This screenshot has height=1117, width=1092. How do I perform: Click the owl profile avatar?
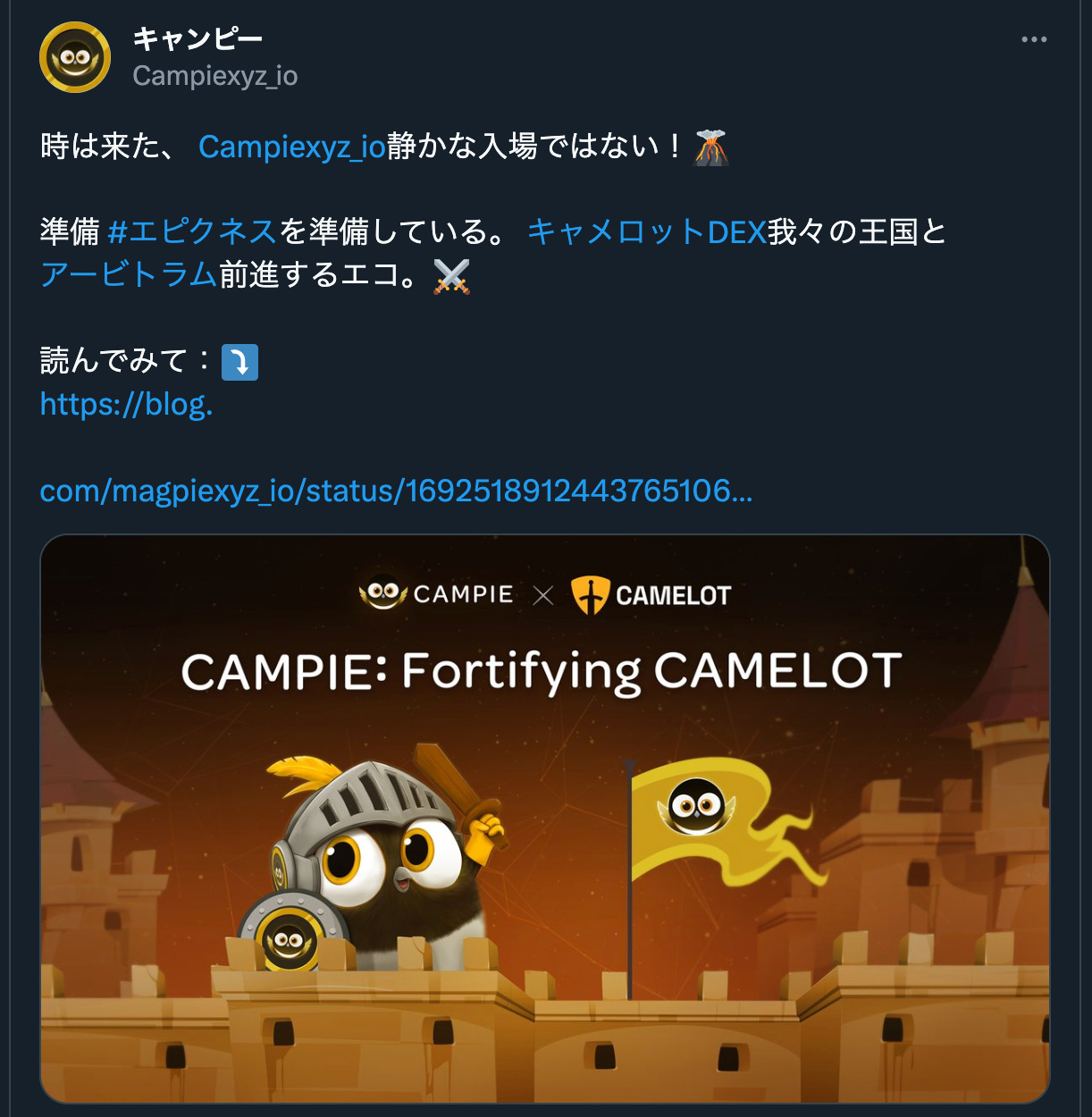click(x=75, y=57)
